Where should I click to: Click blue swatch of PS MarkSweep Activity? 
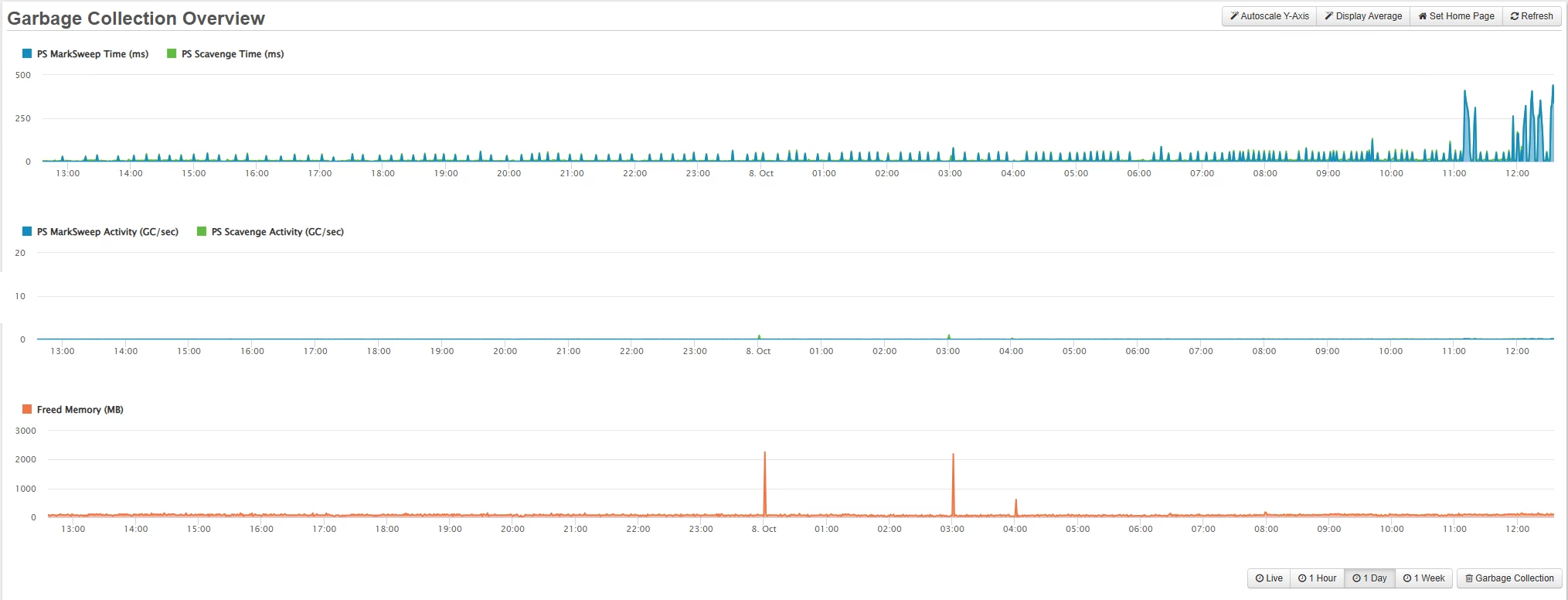27,231
